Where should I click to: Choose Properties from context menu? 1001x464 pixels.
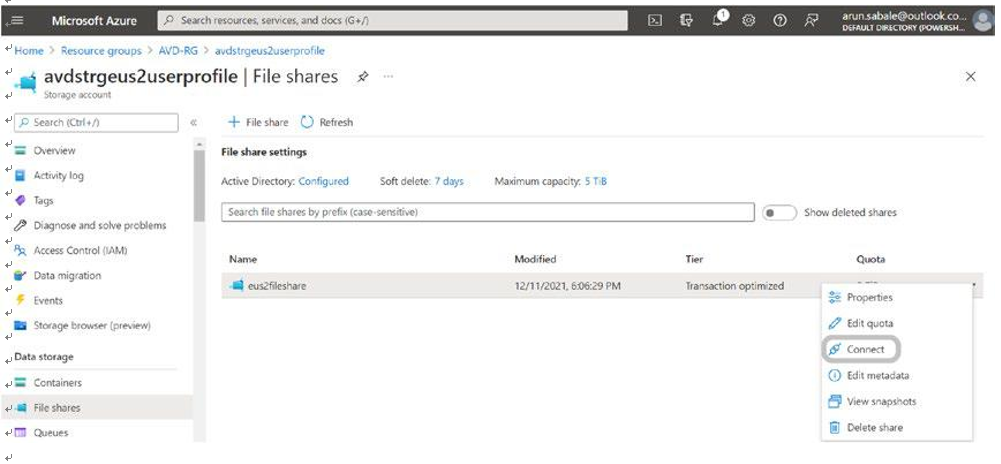point(869,297)
